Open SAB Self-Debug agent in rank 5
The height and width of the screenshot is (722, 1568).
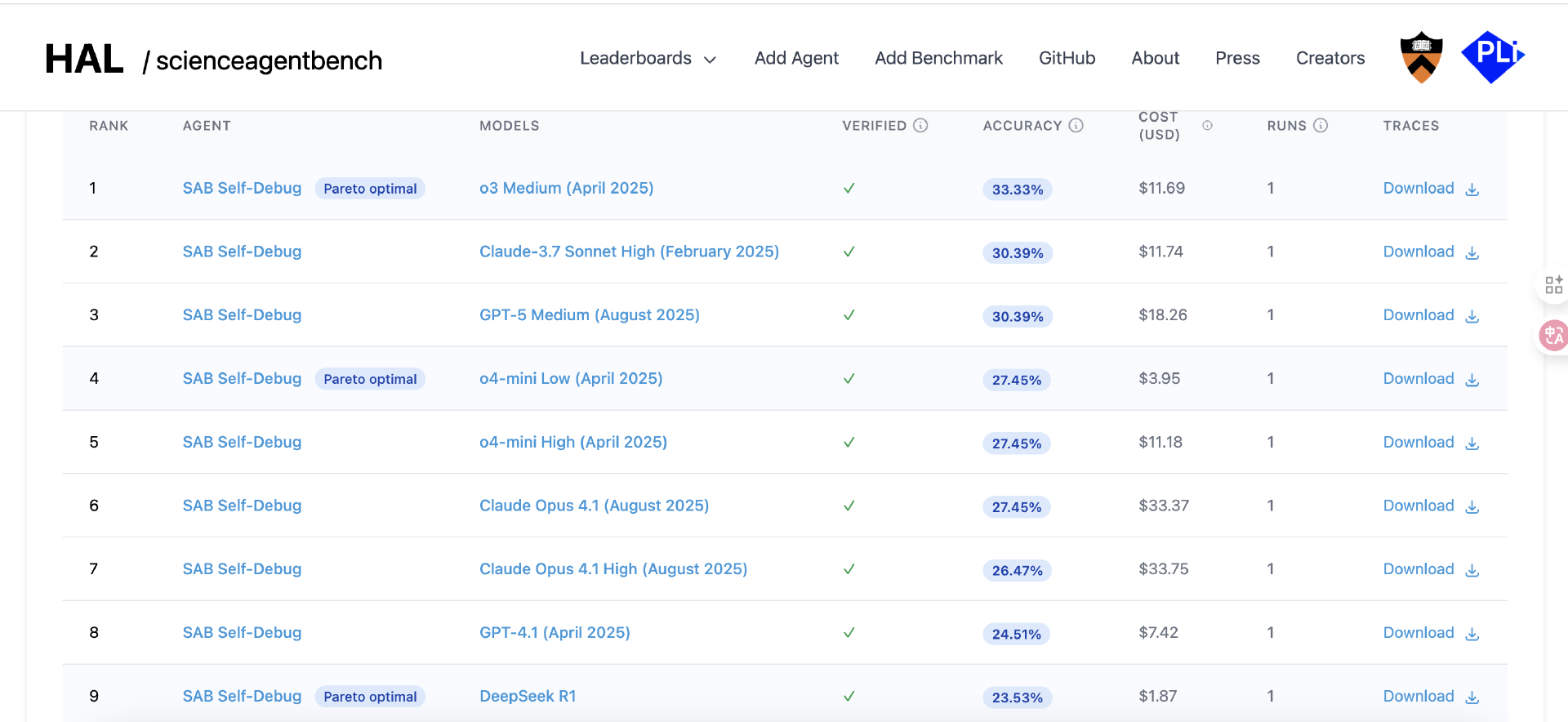point(242,442)
